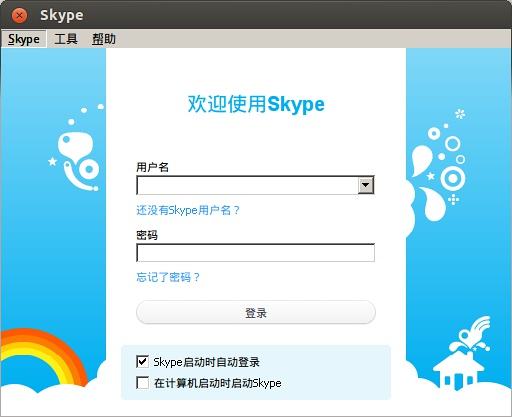This screenshot has width=512, height=417.
Task: Click the 登录 button
Action: pyautogui.click(x=256, y=312)
